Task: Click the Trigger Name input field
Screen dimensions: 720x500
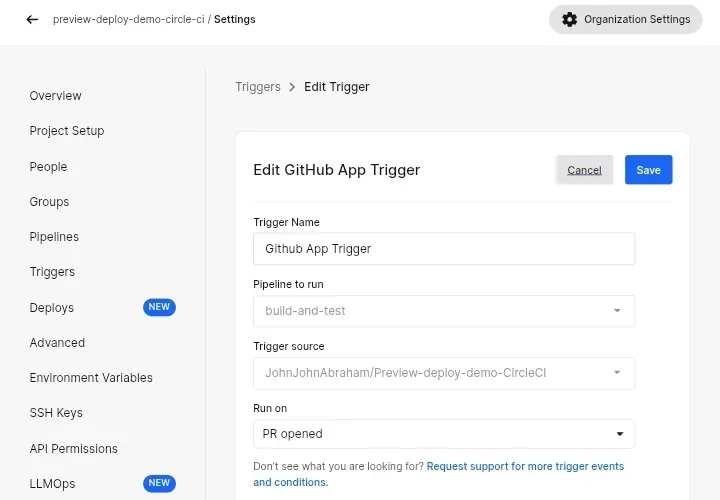Action: (444, 249)
